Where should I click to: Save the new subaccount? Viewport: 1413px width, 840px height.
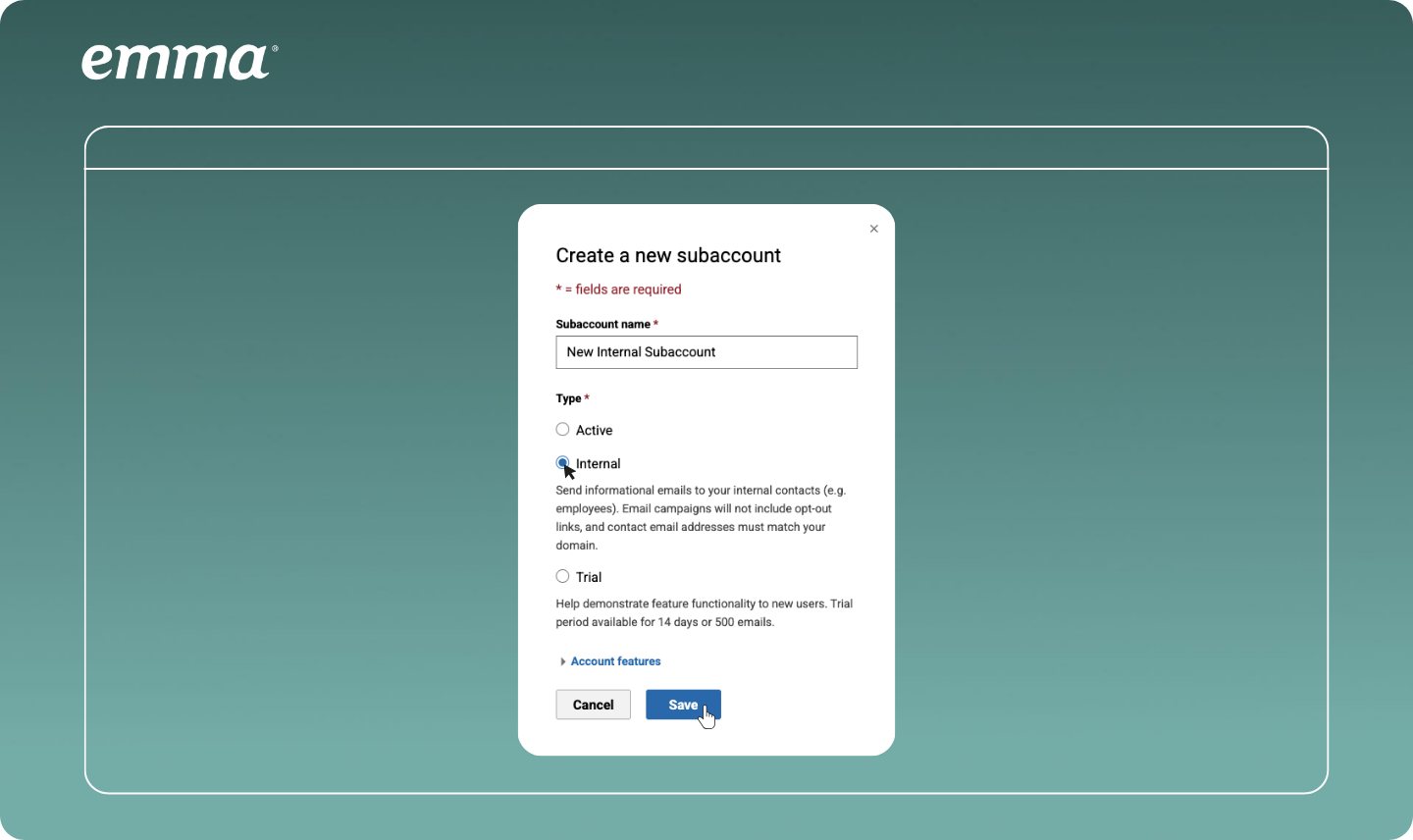683,705
